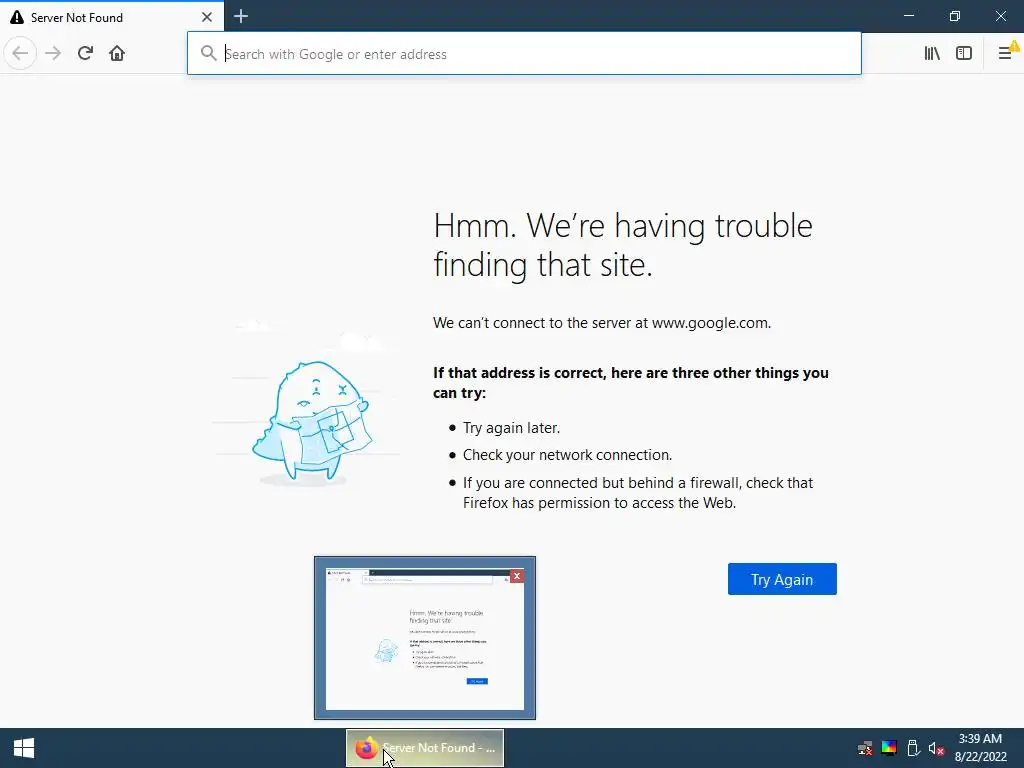Viewport: 1024px width, 768px height.
Task: Click the www.google.com server message
Action: (601, 323)
